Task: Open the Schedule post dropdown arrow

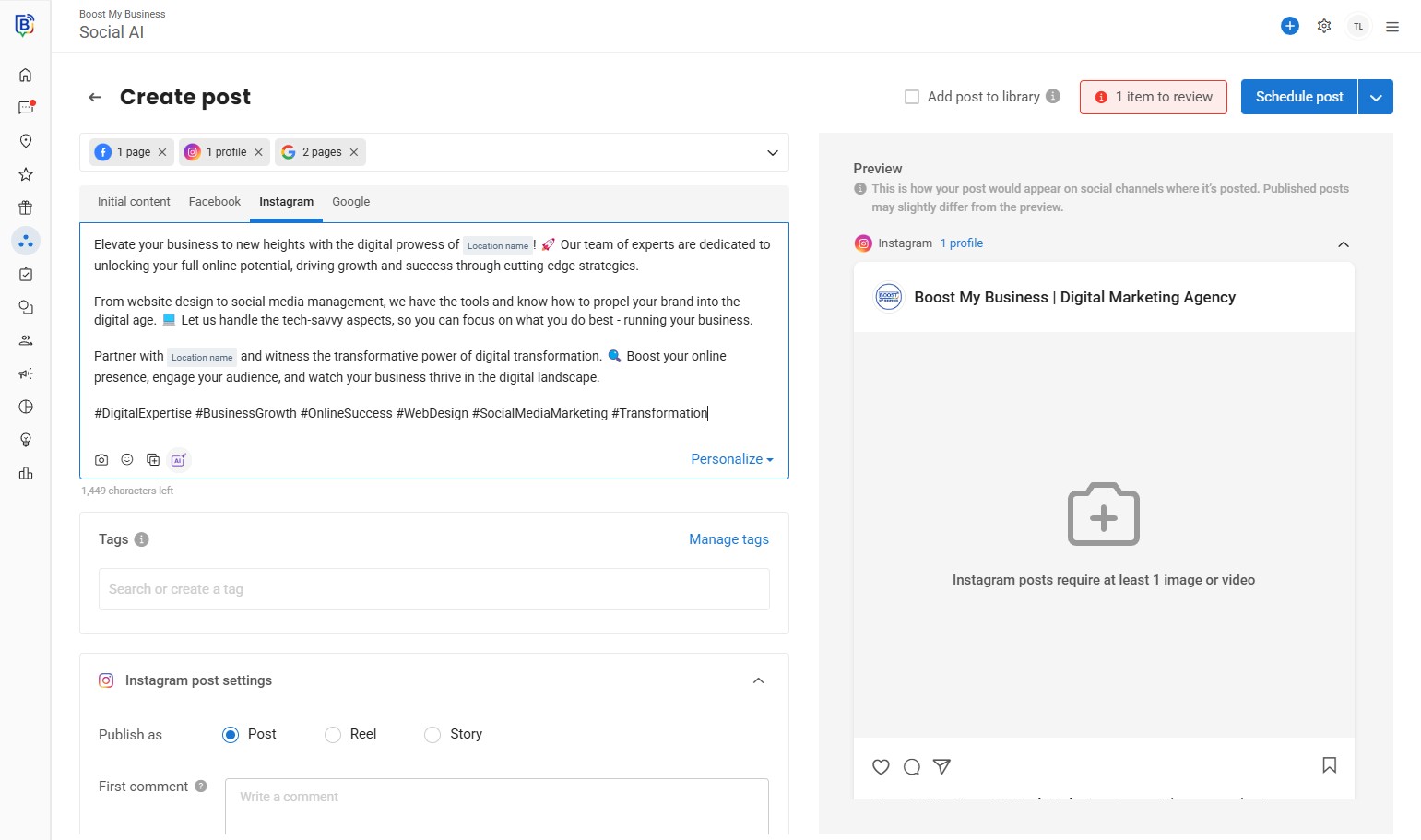Action: pyautogui.click(x=1376, y=97)
